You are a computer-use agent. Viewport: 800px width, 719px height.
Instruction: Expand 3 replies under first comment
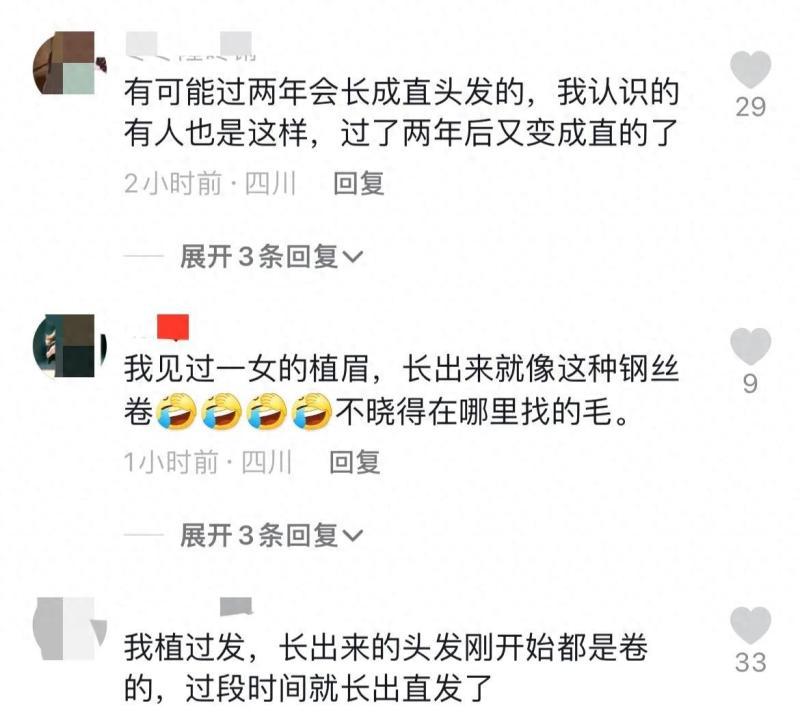click(x=271, y=257)
